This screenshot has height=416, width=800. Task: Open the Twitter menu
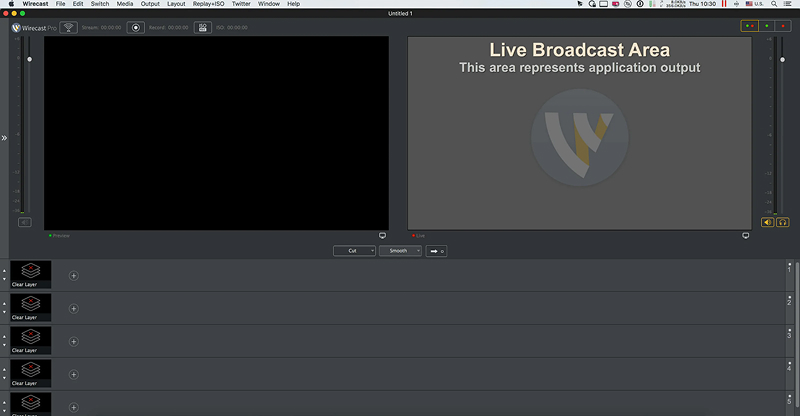tap(241, 4)
